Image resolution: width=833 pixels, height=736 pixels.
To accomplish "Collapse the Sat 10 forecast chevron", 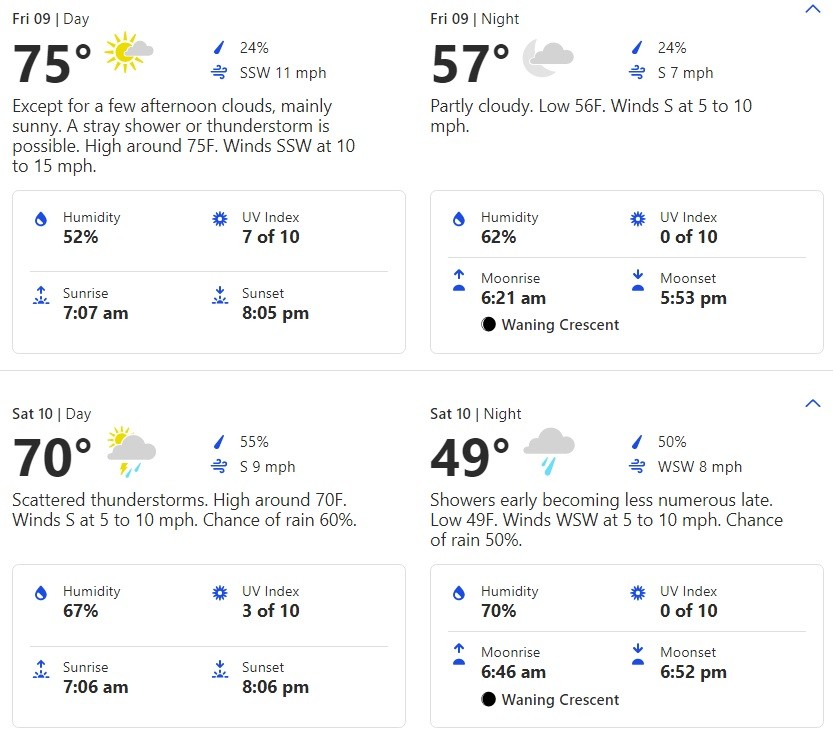I will click(812, 403).
